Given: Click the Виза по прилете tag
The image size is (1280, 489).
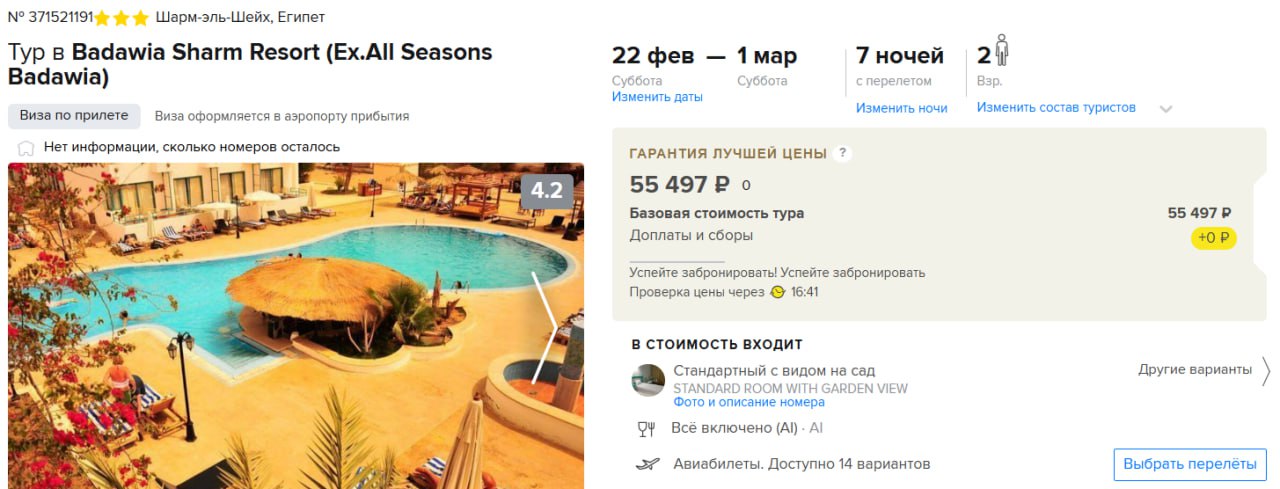Looking at the screenshot, I should pyautogui.click(x=74, y=116).
